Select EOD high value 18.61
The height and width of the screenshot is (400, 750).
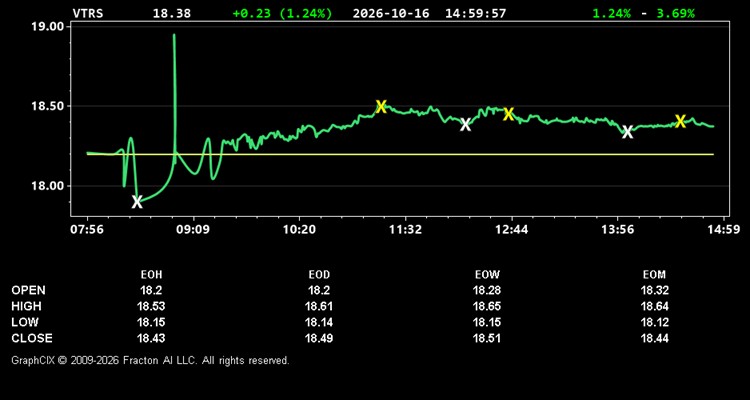[x=319, y=306]
